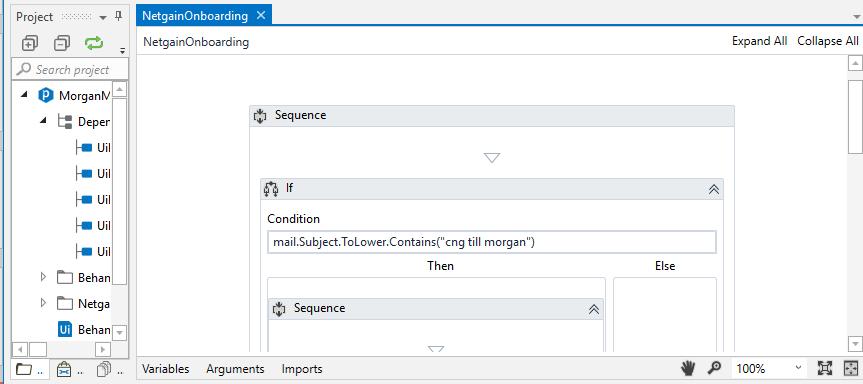Collapse the MorganM project root node
863x384 pixels.
[x=24, y=95]
